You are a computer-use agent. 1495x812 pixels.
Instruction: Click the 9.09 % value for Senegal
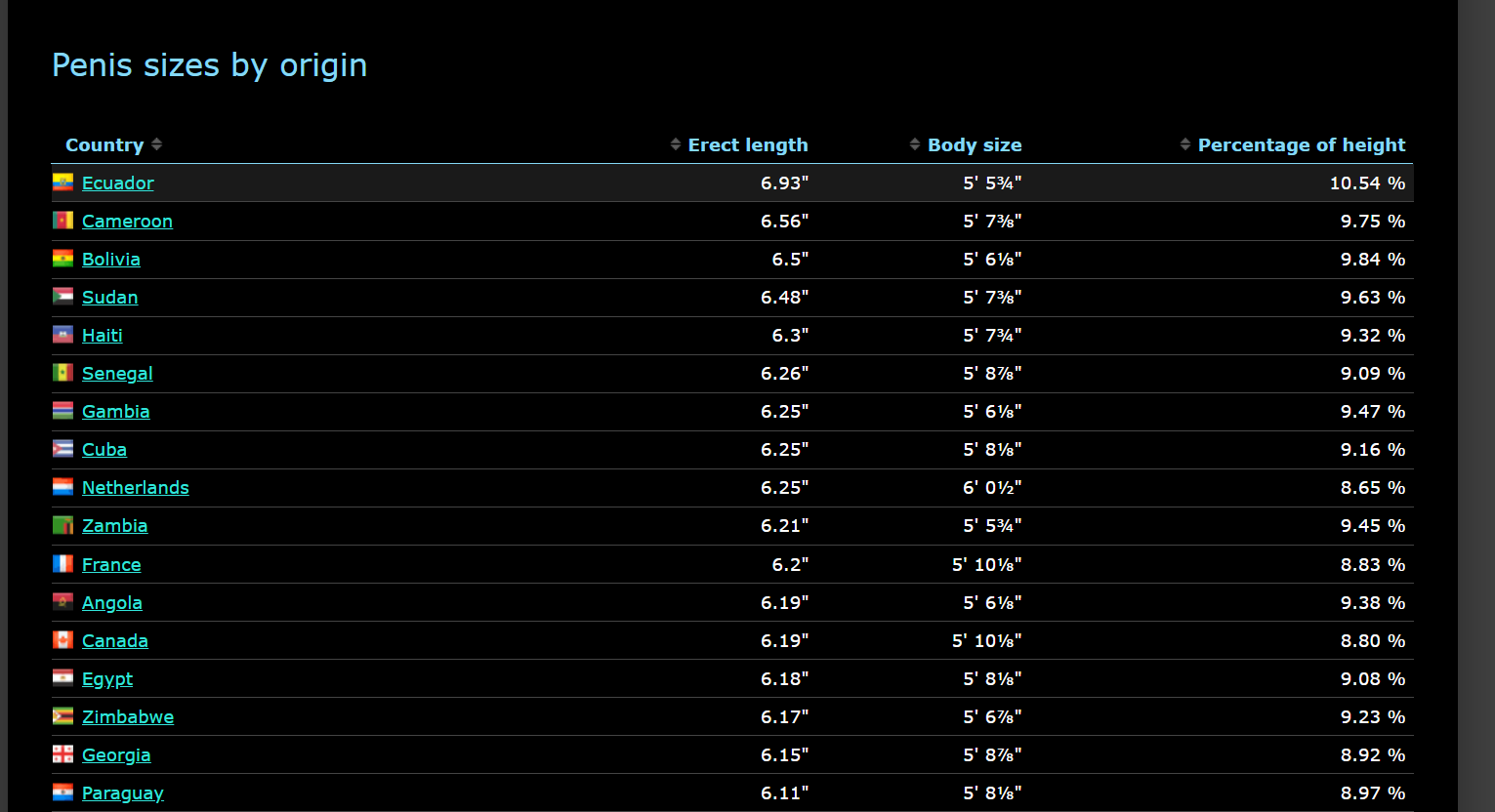[x=1373, y=373]
